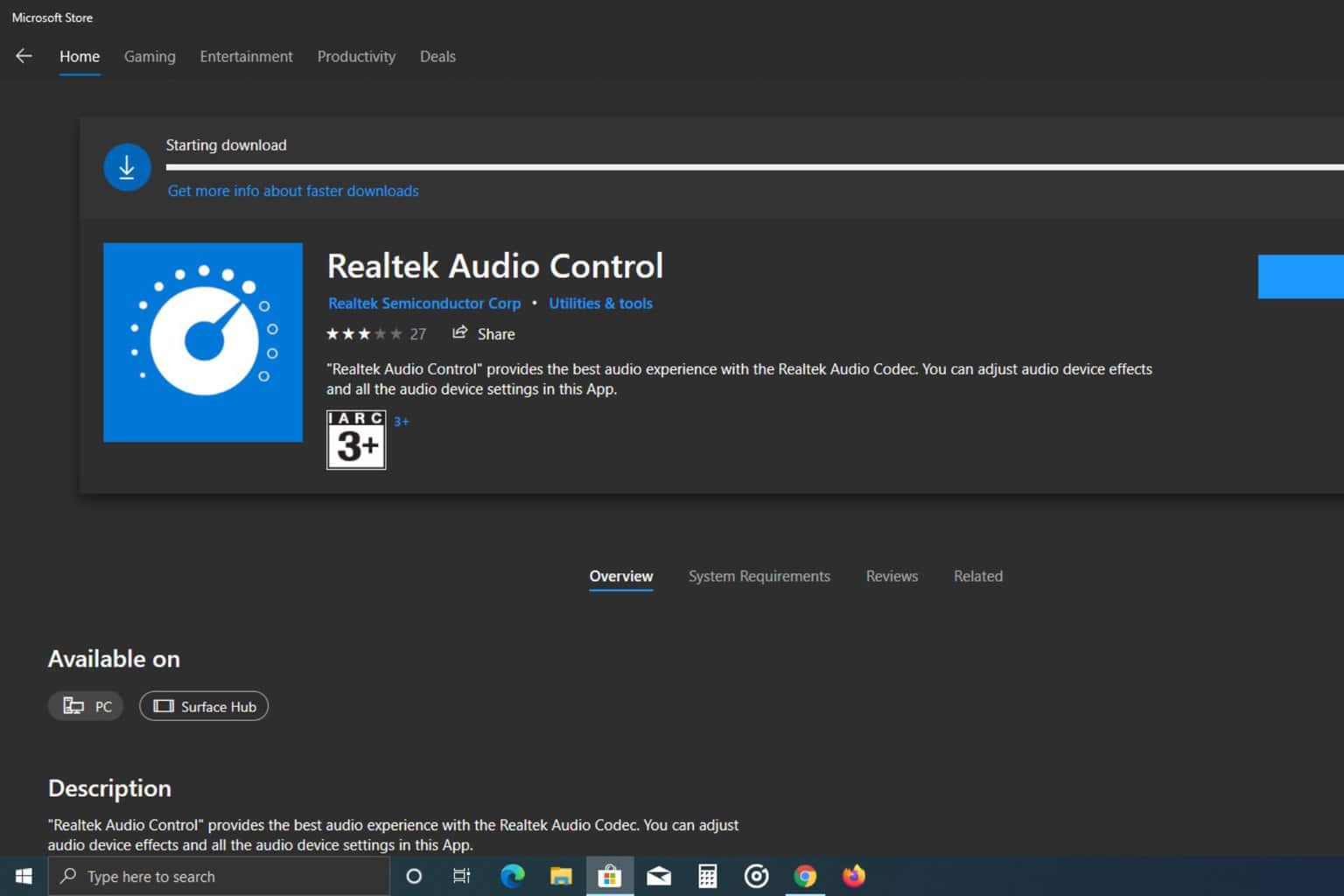Open the faster downloads info link
Viewport: 1344px width, 896px height.
pos(293,191)
